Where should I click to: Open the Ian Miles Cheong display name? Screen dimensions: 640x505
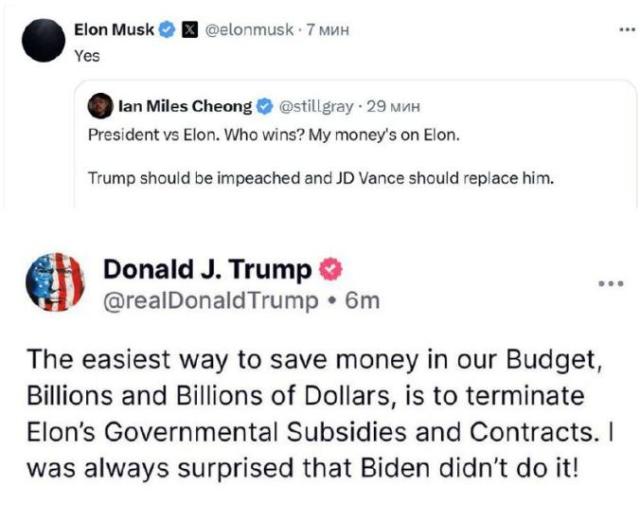pyautogui.click(x=185, y=104)
